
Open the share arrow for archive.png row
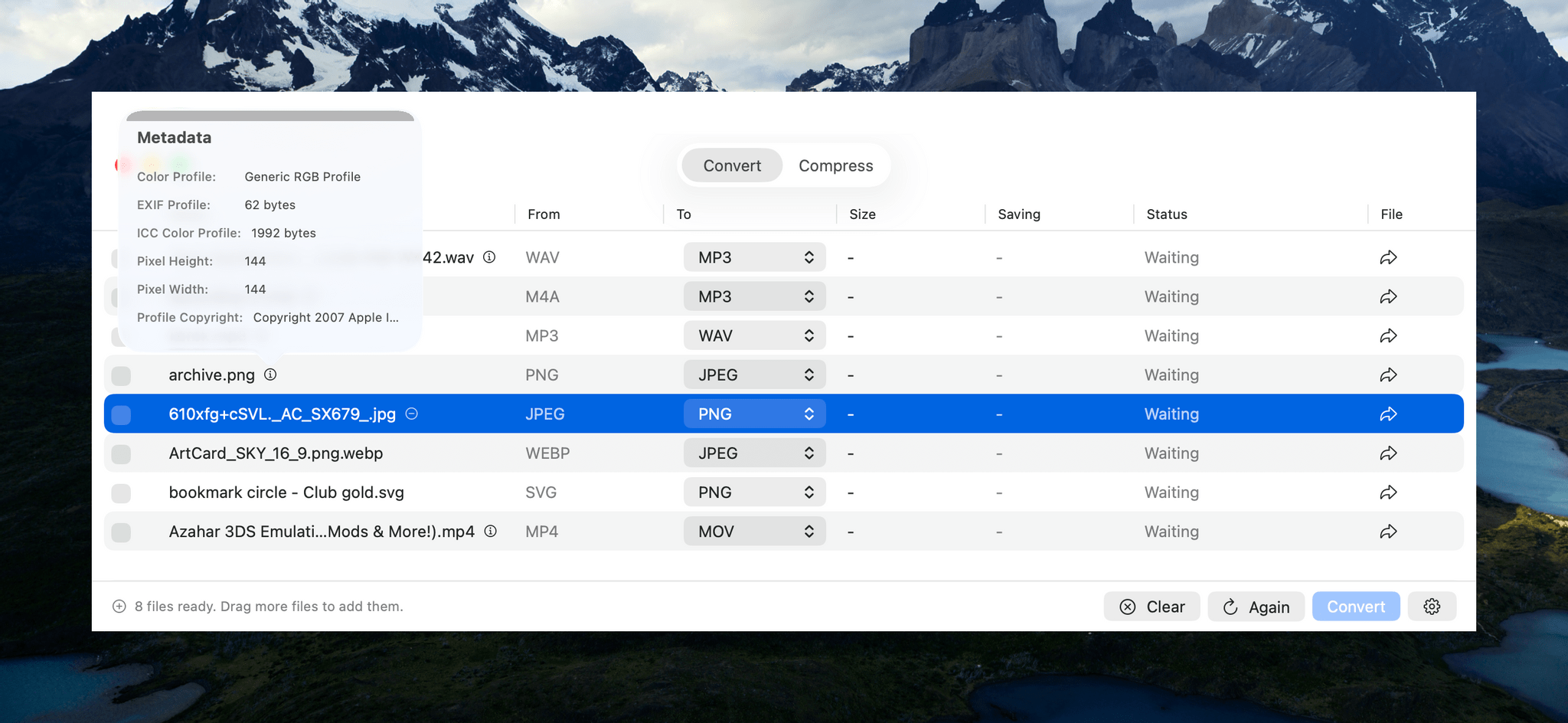click(1388, 375)
